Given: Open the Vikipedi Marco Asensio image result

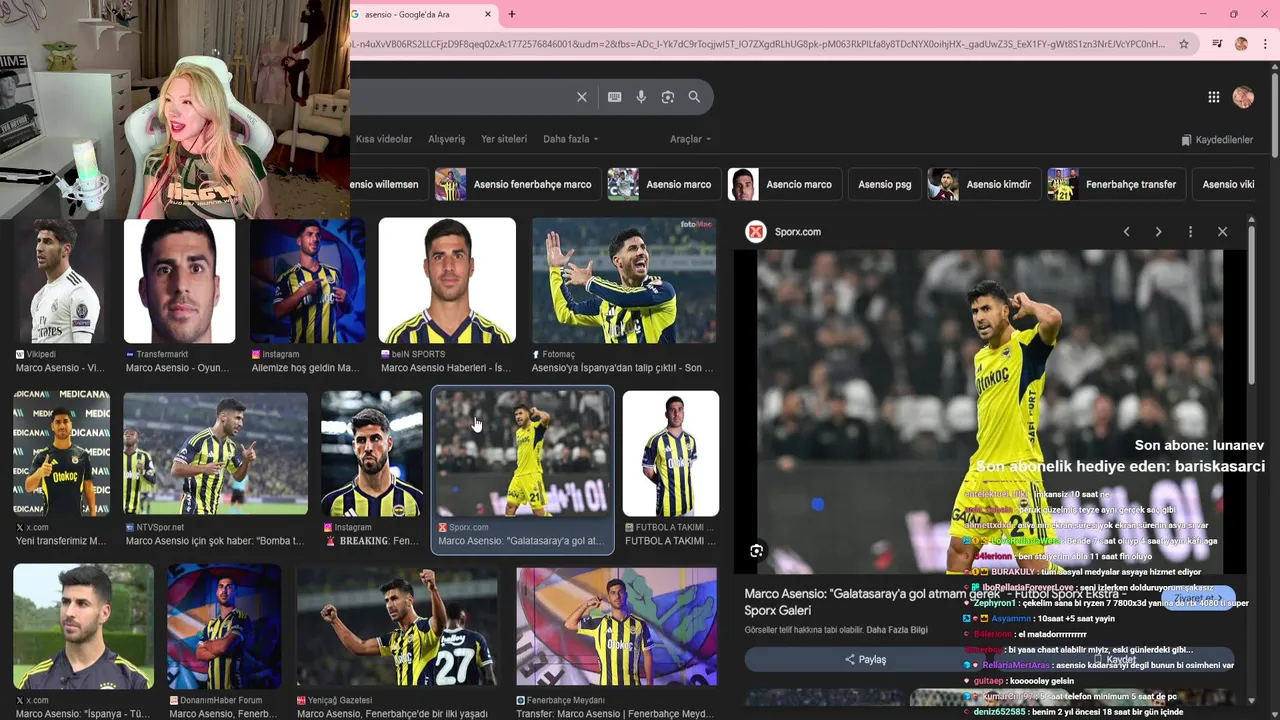Looking at the screenshot, I should (x=60, y=281).
